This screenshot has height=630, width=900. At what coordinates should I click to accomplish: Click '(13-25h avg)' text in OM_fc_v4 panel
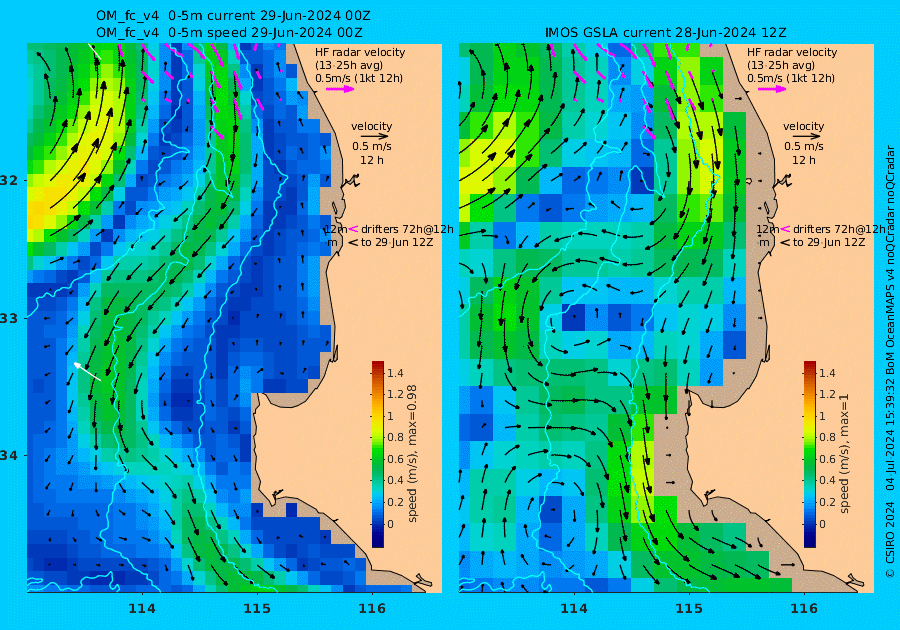pyautogui.click(x=349, y=65)
